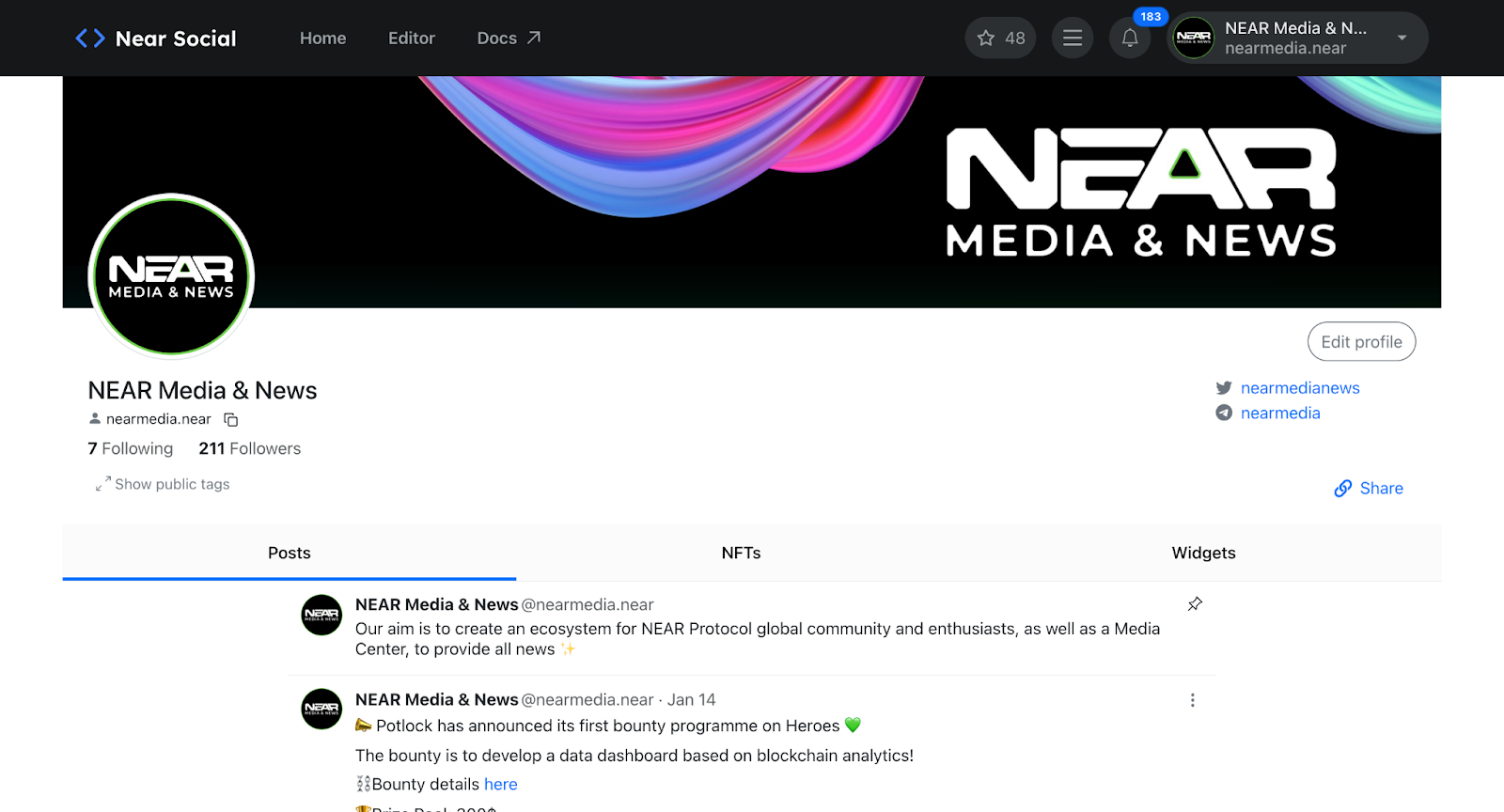Click the Near Social logo
The image size is (1504, 812).
coord(155,39)
